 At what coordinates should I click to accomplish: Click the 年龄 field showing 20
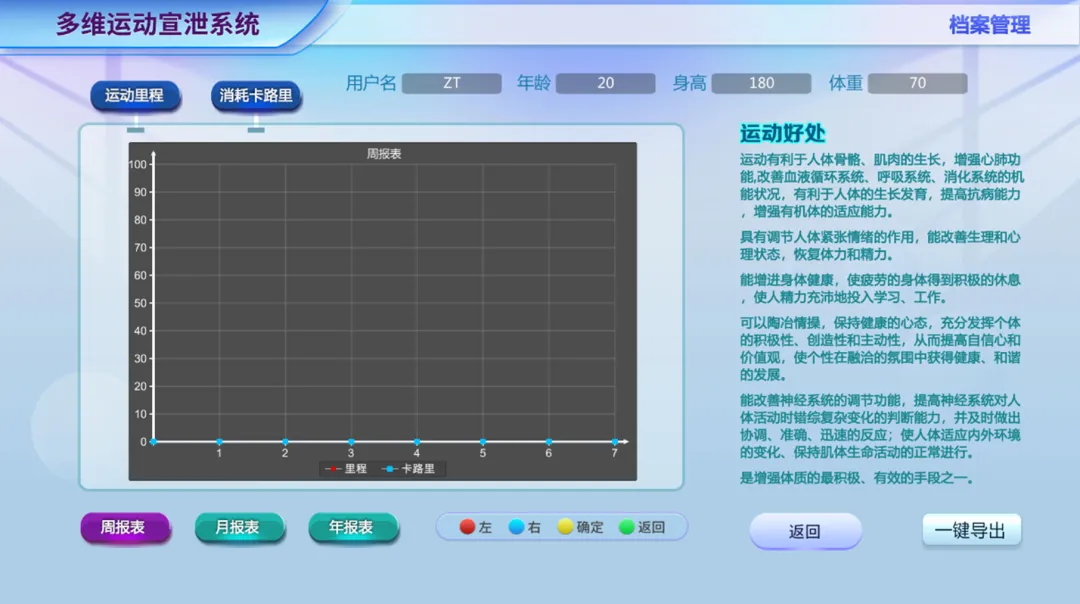(x=605, y=83)
